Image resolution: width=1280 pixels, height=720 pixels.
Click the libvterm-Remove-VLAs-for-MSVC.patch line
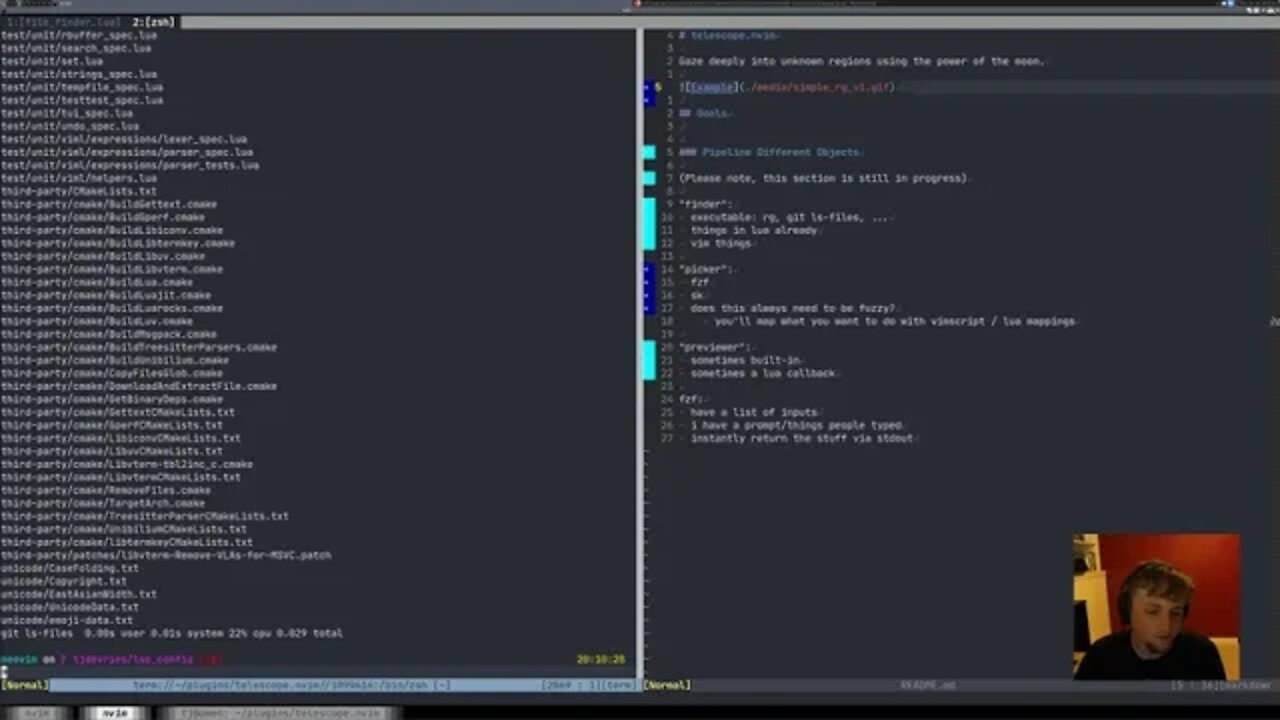(166, 555)
